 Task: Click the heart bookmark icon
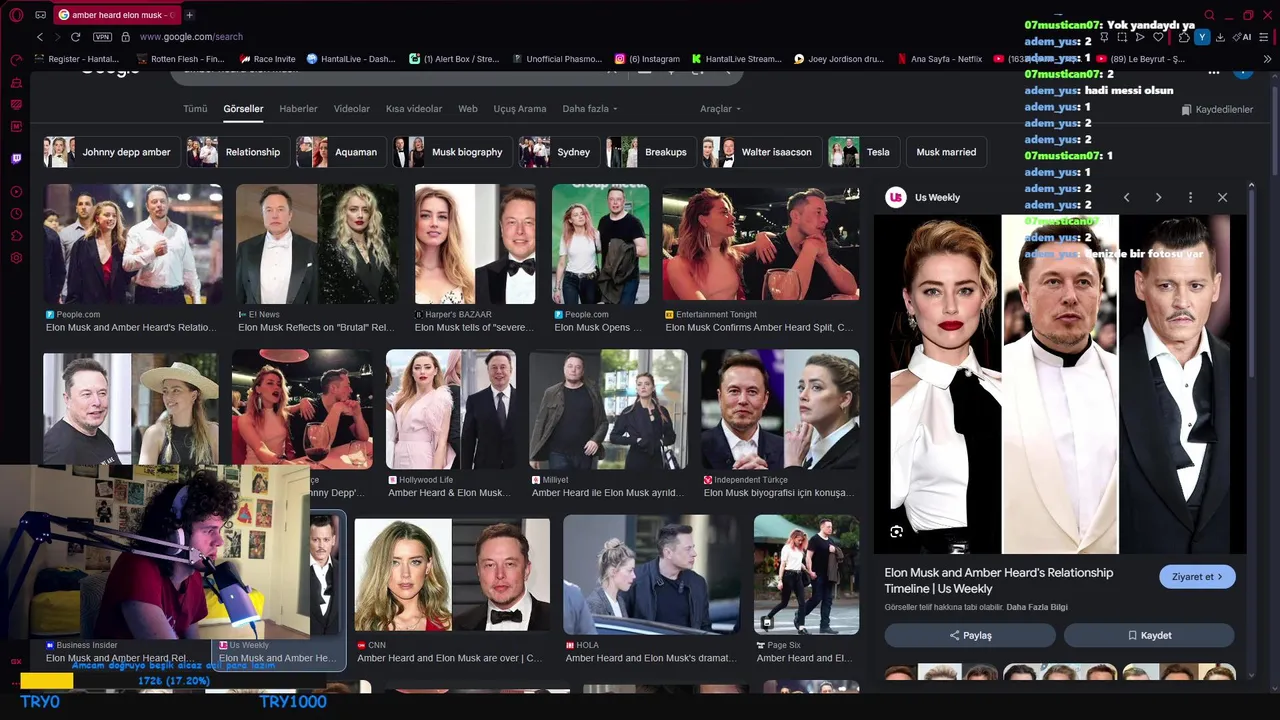[1158, 37]
